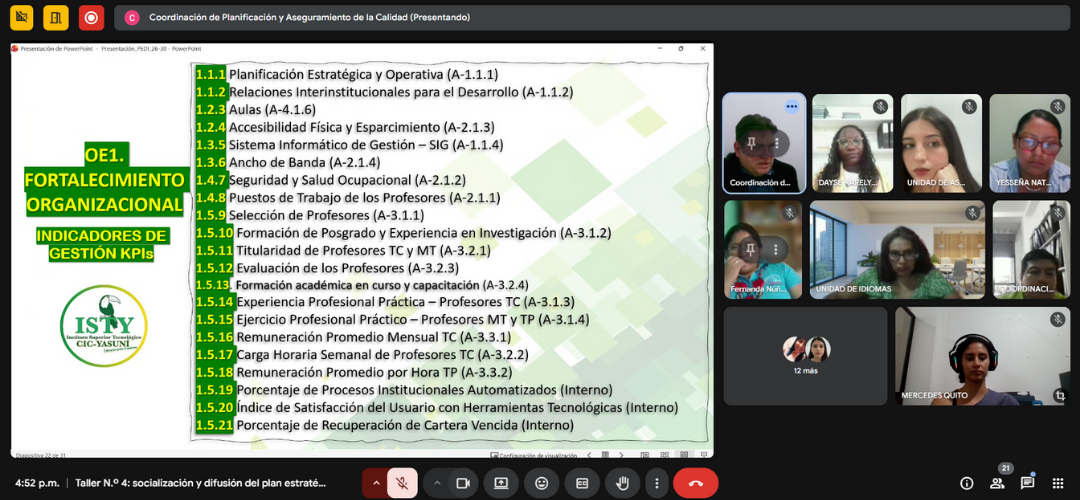Click the '12 más' participants tile
The height and width of the screenshot is (500, 1080).
pos(805,355)
